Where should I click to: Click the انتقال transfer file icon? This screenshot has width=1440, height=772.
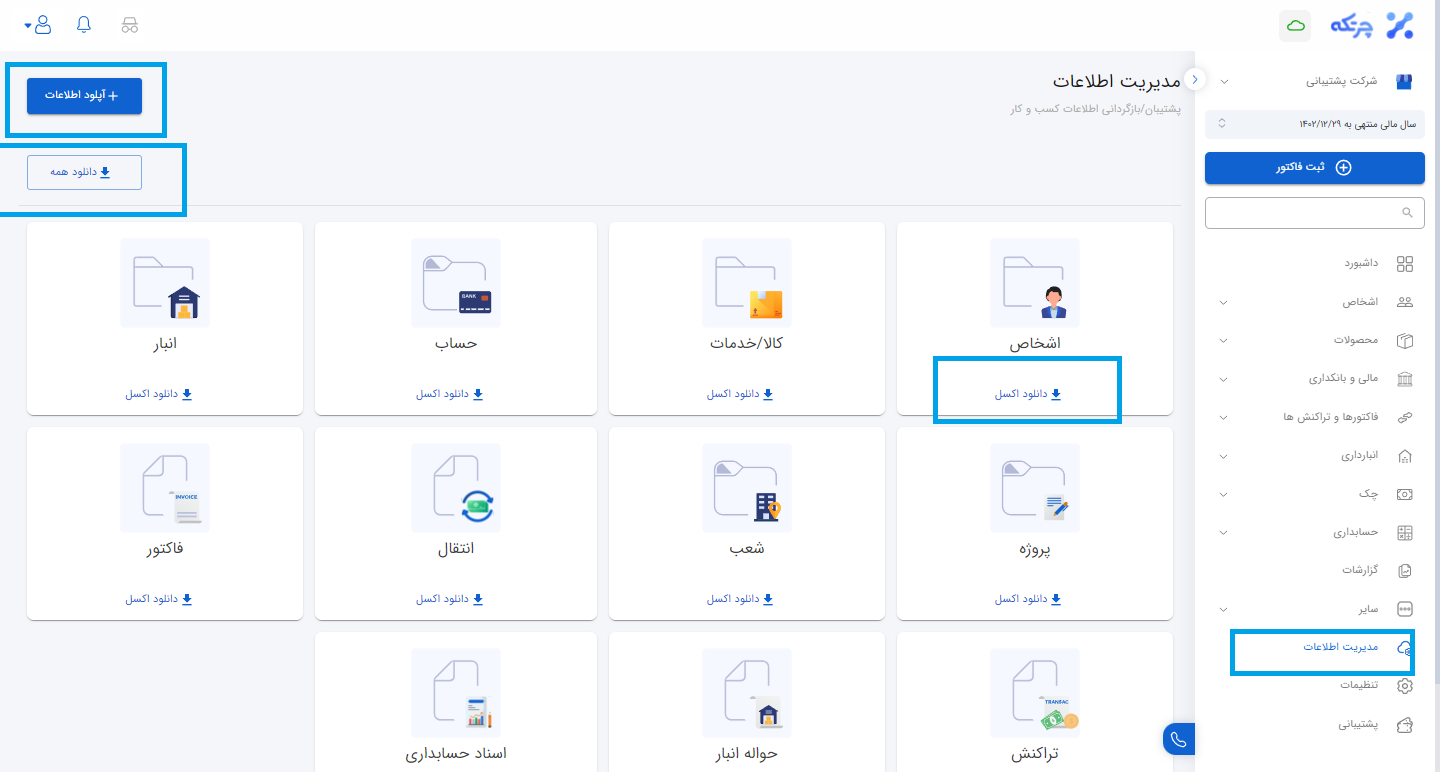tap(456, 488)
